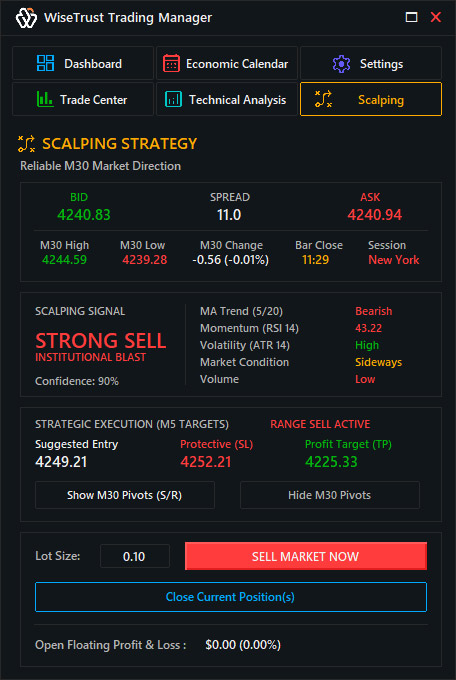Select the Suggested Entry value 4249.21

point(61,462)
